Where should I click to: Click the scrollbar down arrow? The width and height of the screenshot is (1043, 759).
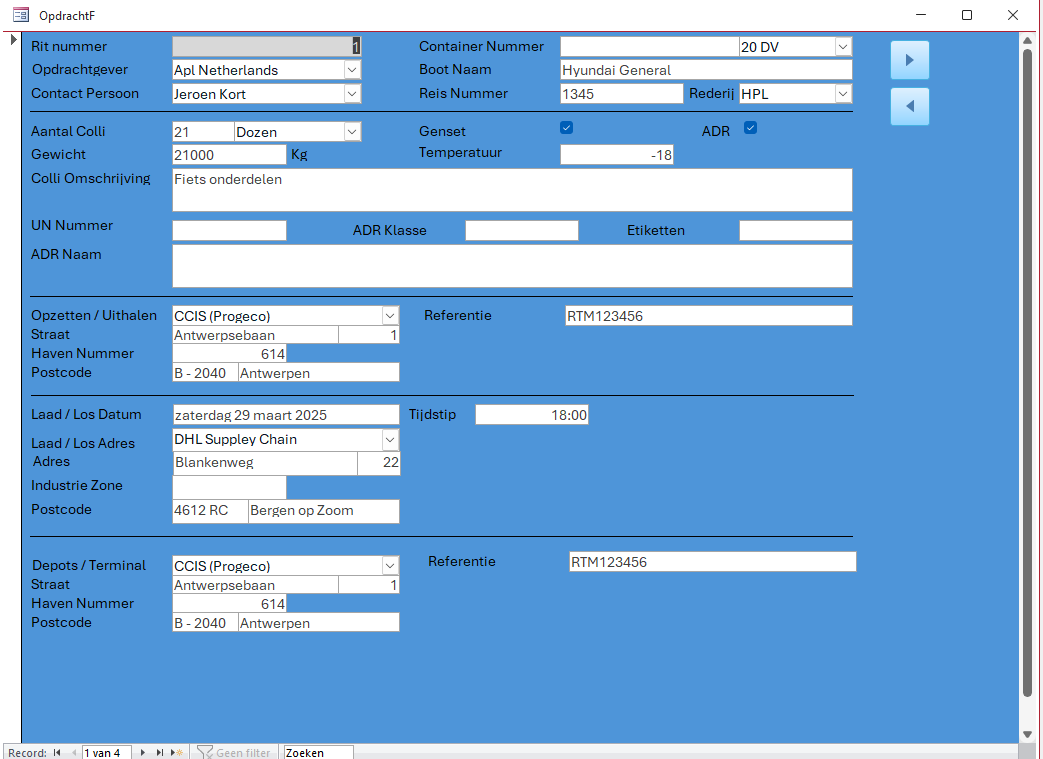click(x=1029, y=732)
